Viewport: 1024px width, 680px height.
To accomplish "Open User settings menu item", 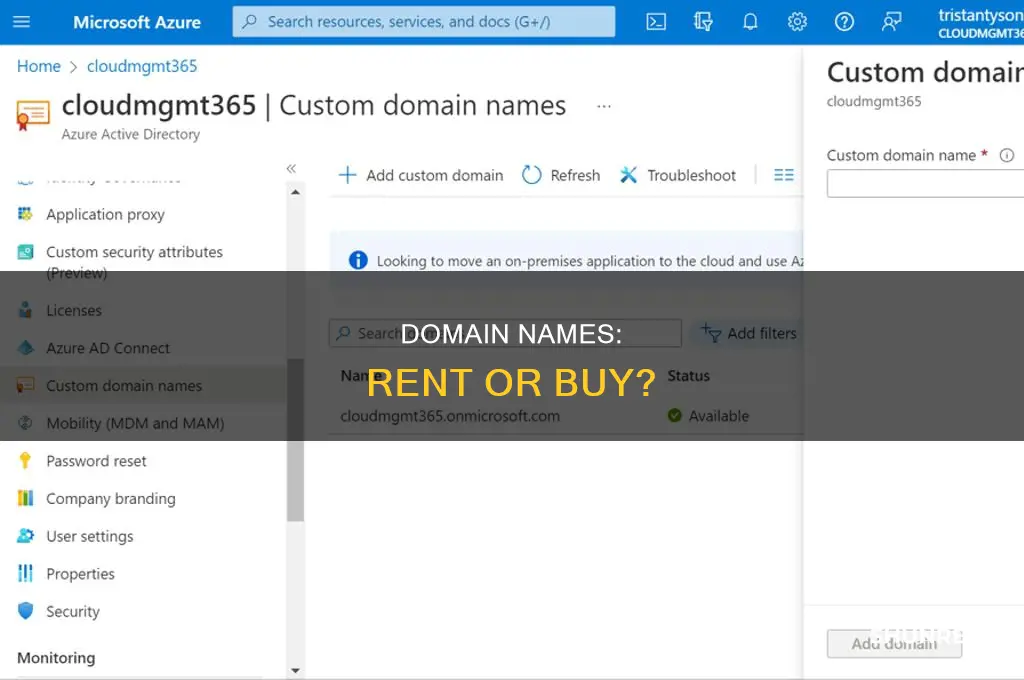I will click(x=89, y=536).
